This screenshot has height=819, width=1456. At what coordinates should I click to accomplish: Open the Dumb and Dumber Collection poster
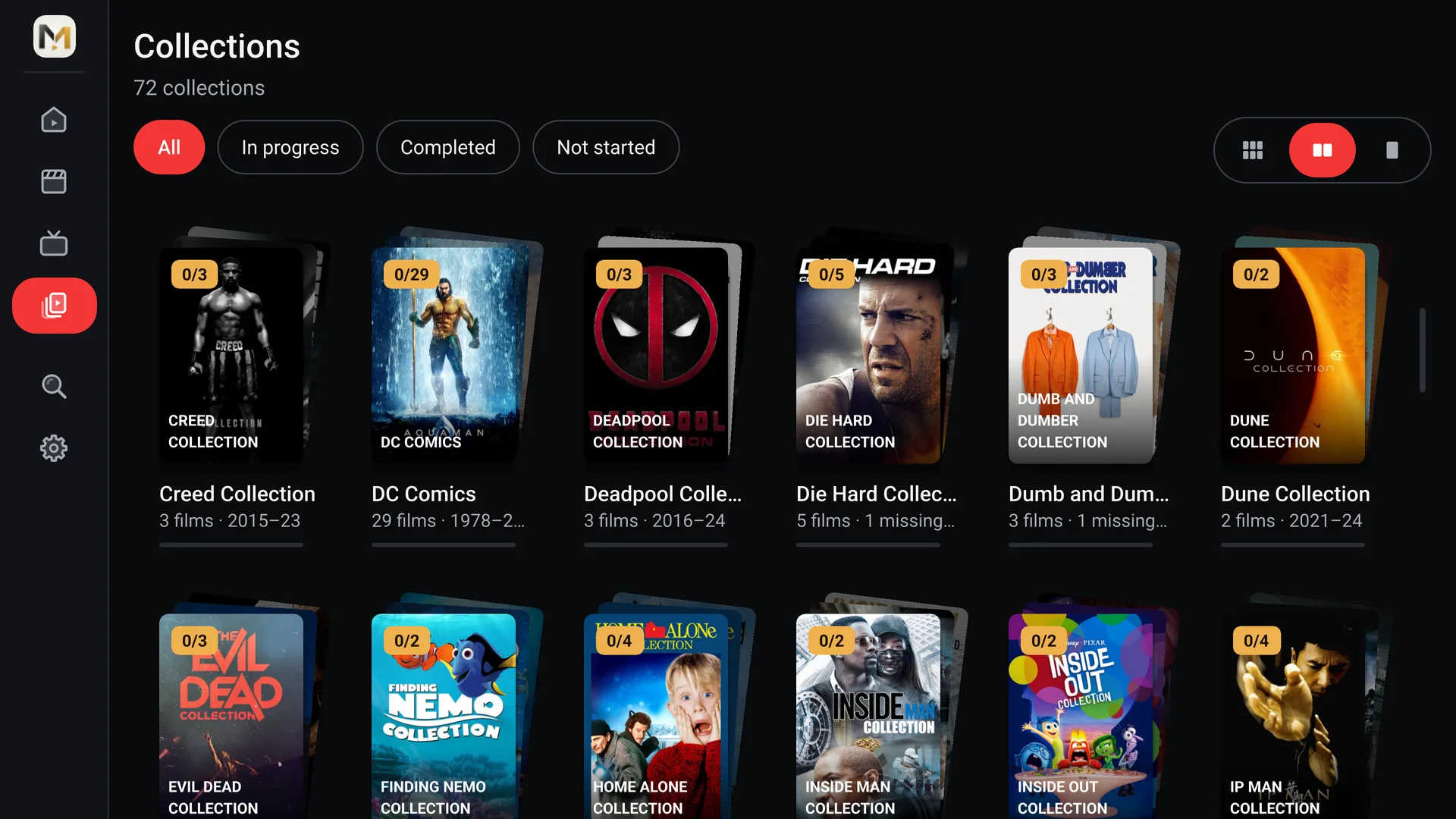(1081, 355)
